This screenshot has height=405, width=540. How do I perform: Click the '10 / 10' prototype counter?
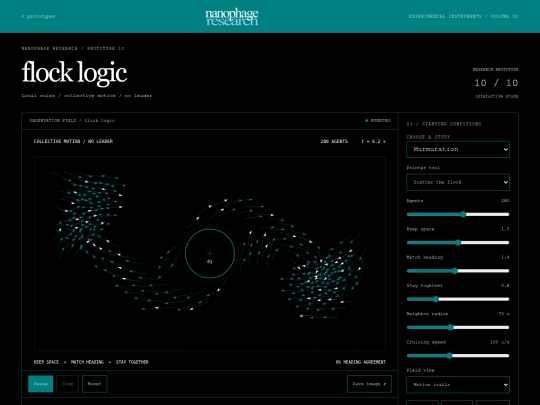tap(496, 83)
